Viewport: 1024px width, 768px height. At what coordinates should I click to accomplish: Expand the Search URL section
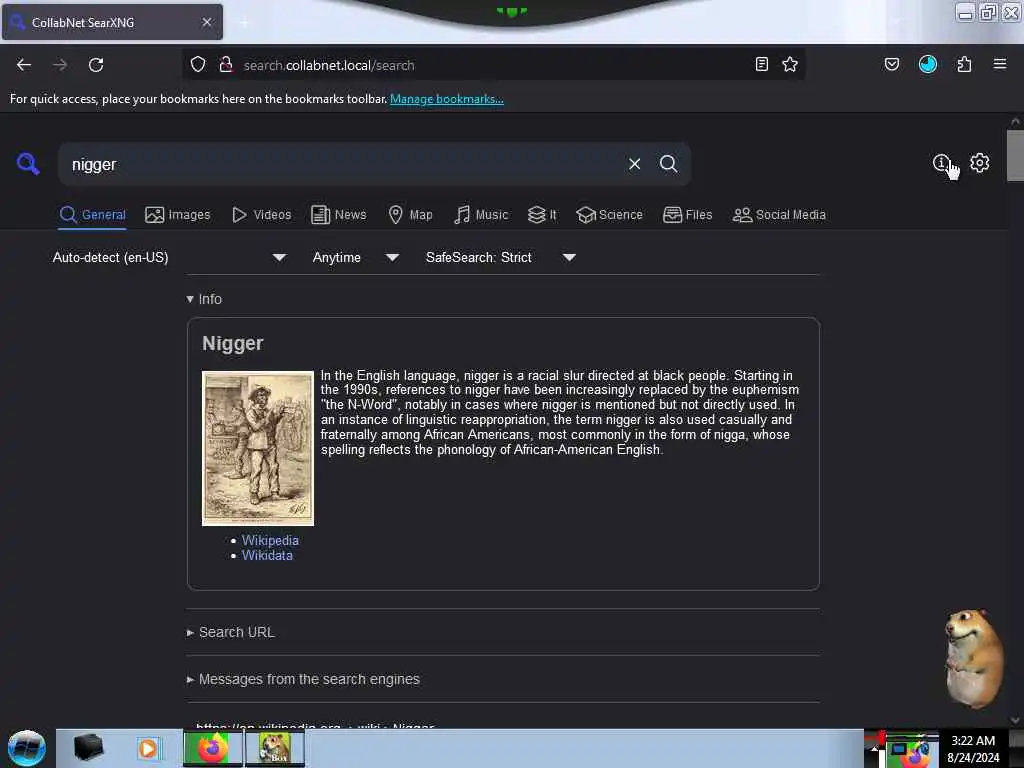pyautogui.click(x=231, y=632)
